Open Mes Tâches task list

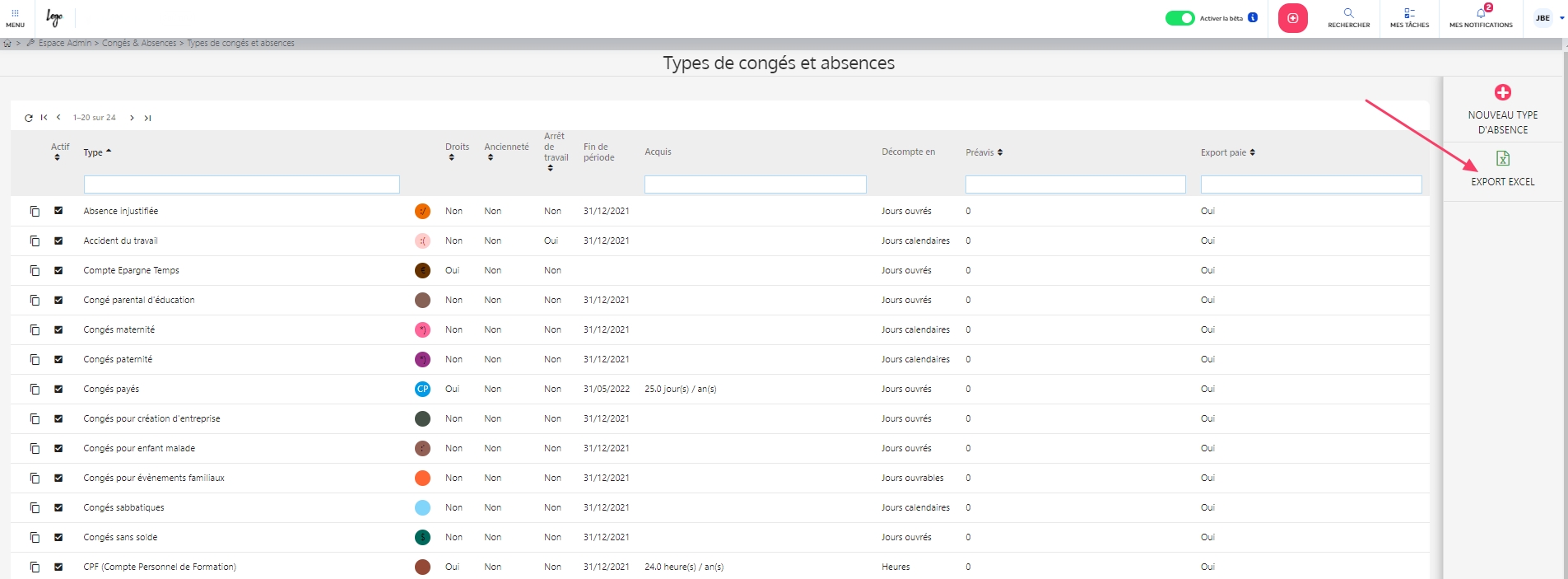[1409, 18]
